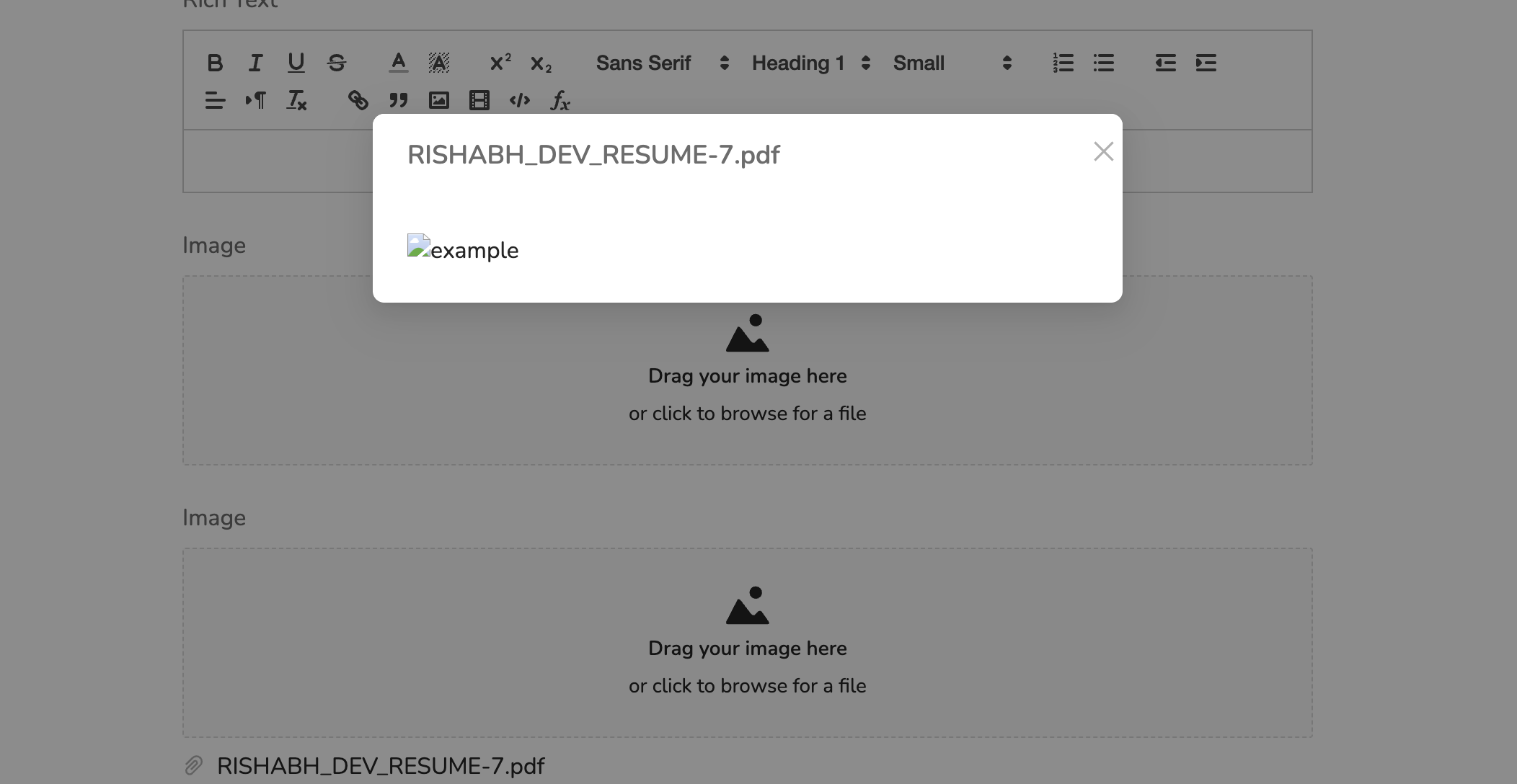Apply strikethrough formatting
Image resolution: width=1517 pixels, height=784 pixels.
click(x=336, y=63)
